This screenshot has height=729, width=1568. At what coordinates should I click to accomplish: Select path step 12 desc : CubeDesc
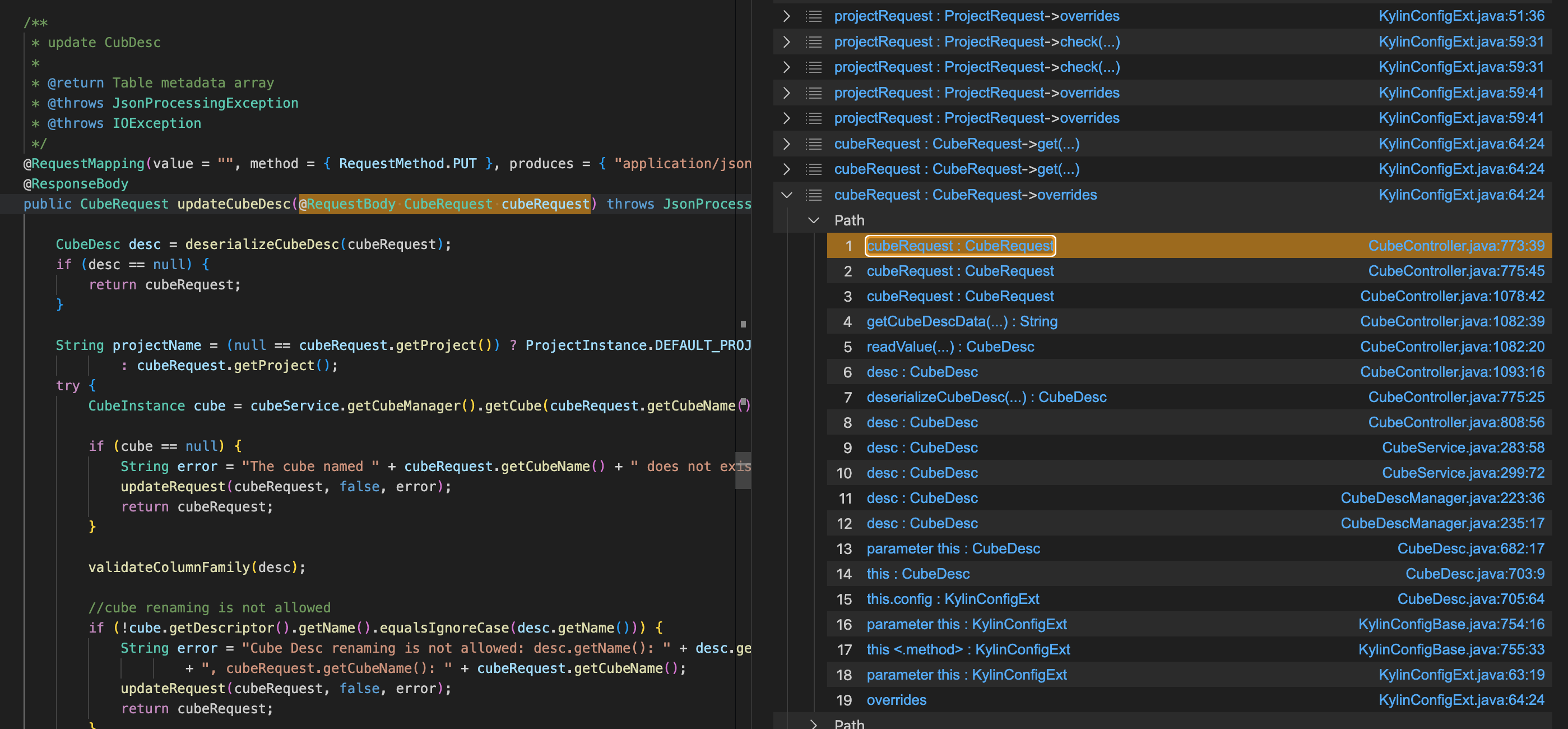click(x=922, y=524)
